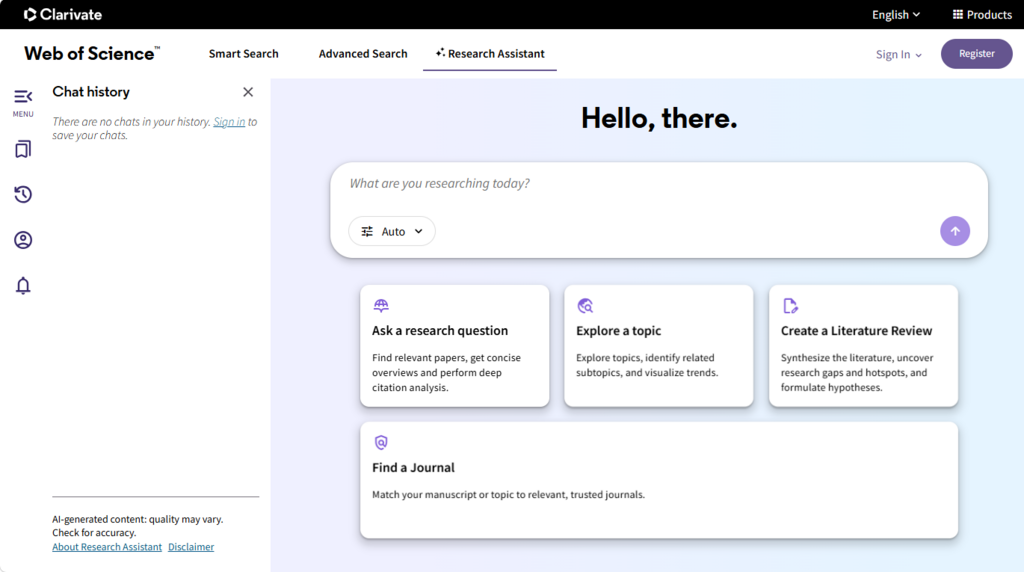The image size is (1024, 572).
Task: Focus the What are you researching today field
Action: [658, 183]
